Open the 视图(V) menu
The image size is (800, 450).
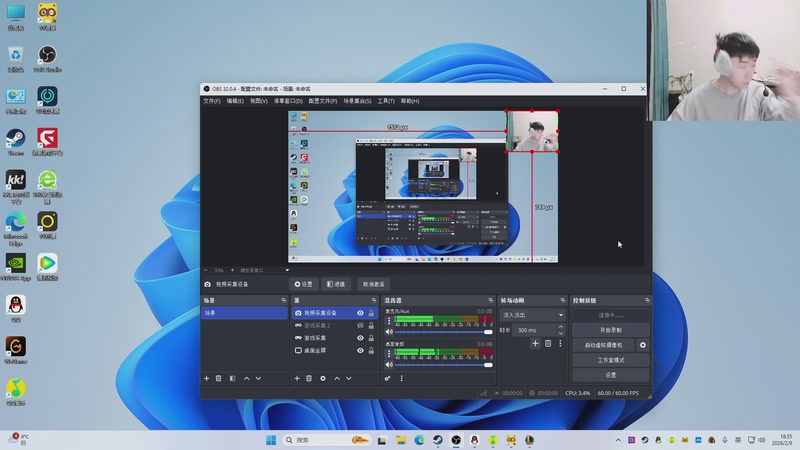(x=259, y=101)
